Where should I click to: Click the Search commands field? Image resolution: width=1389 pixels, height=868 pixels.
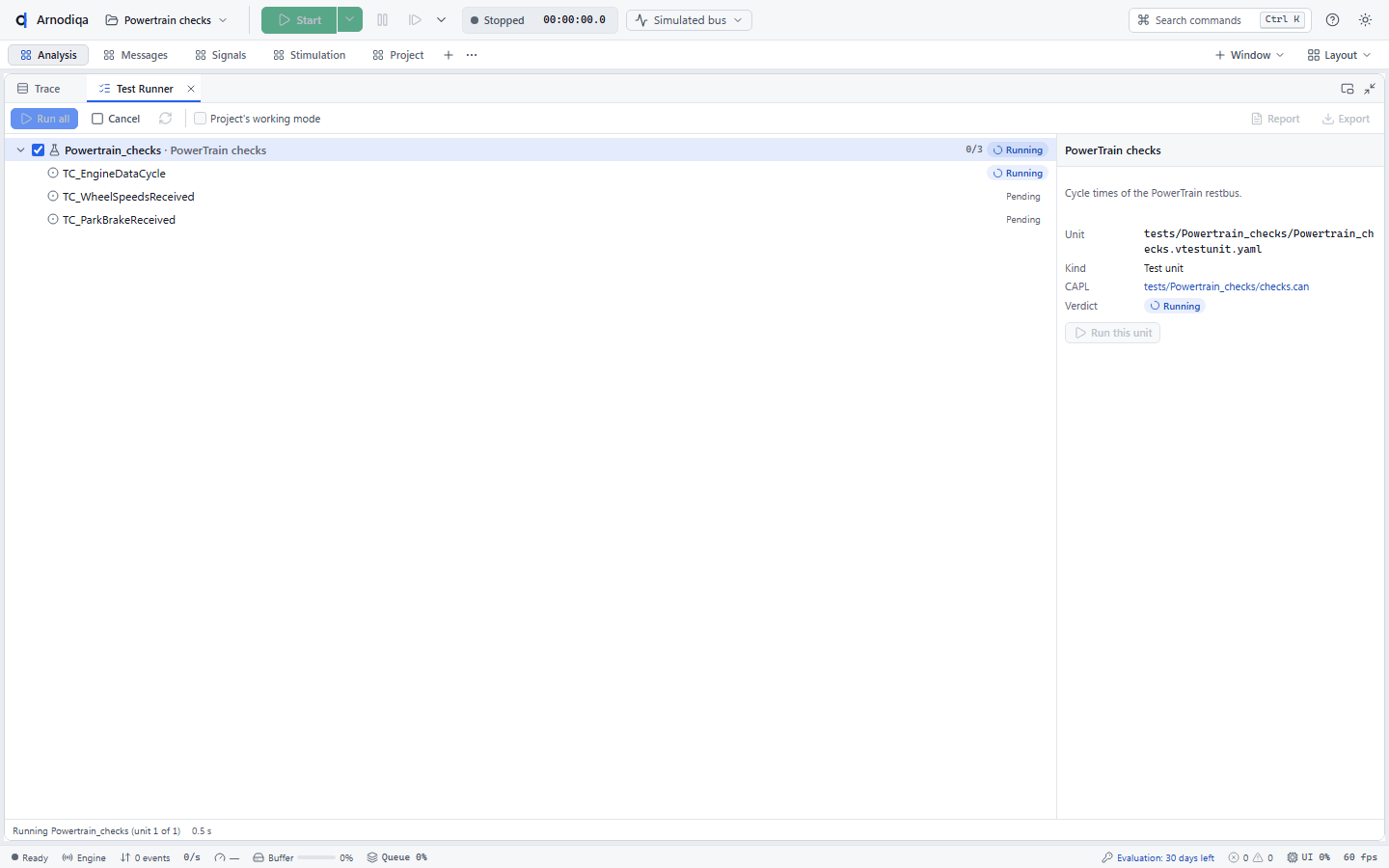pos(1220,20)
